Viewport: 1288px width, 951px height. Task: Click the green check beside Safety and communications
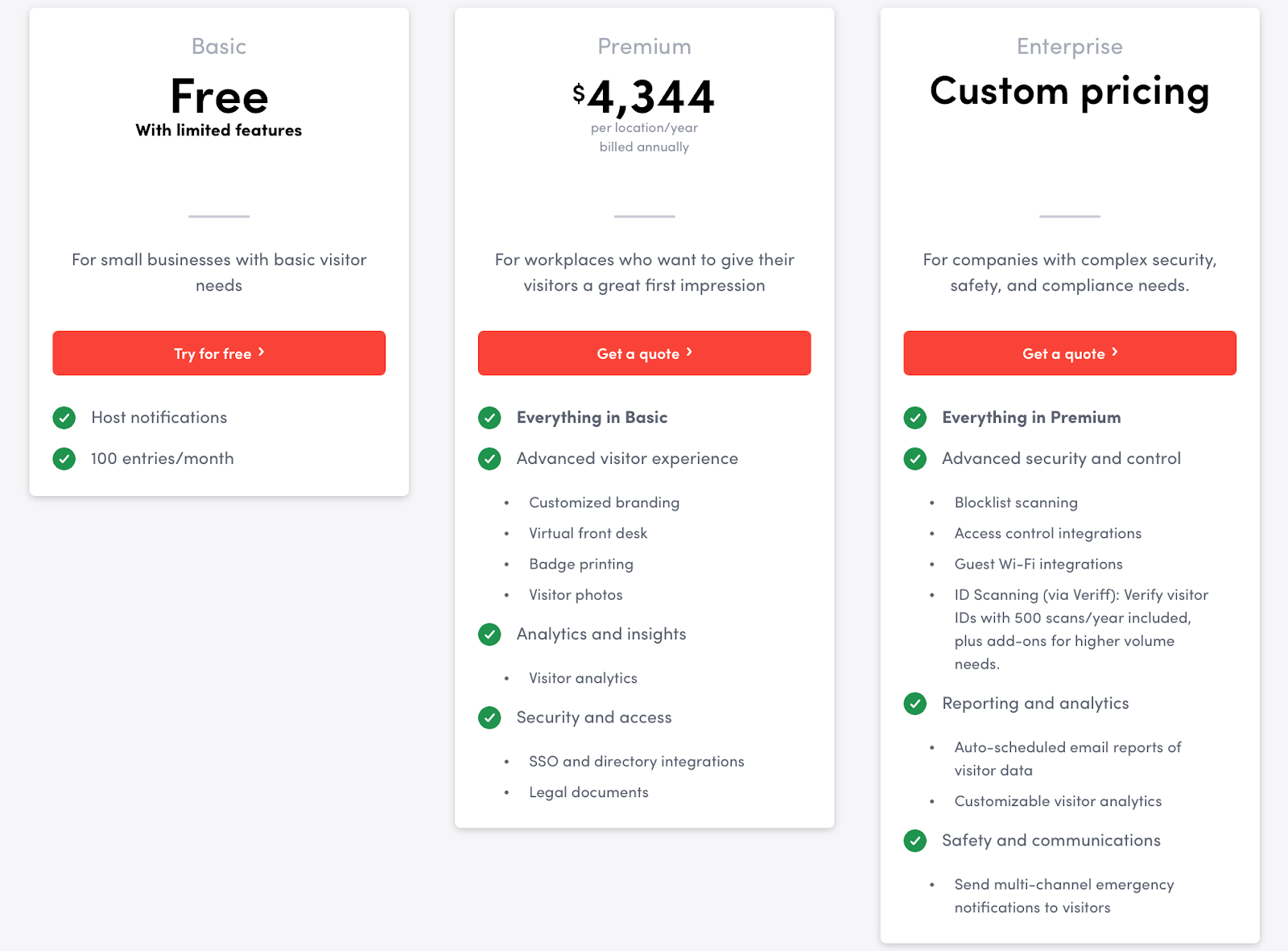click(x=915, y=841)
